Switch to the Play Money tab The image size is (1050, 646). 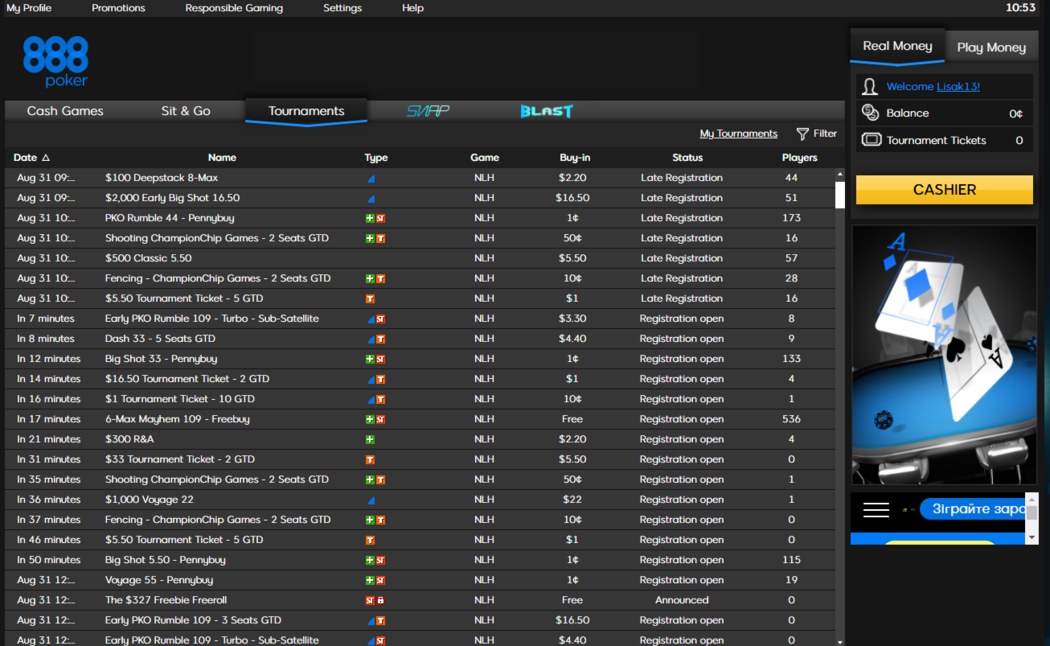click(x=990, y=47)
